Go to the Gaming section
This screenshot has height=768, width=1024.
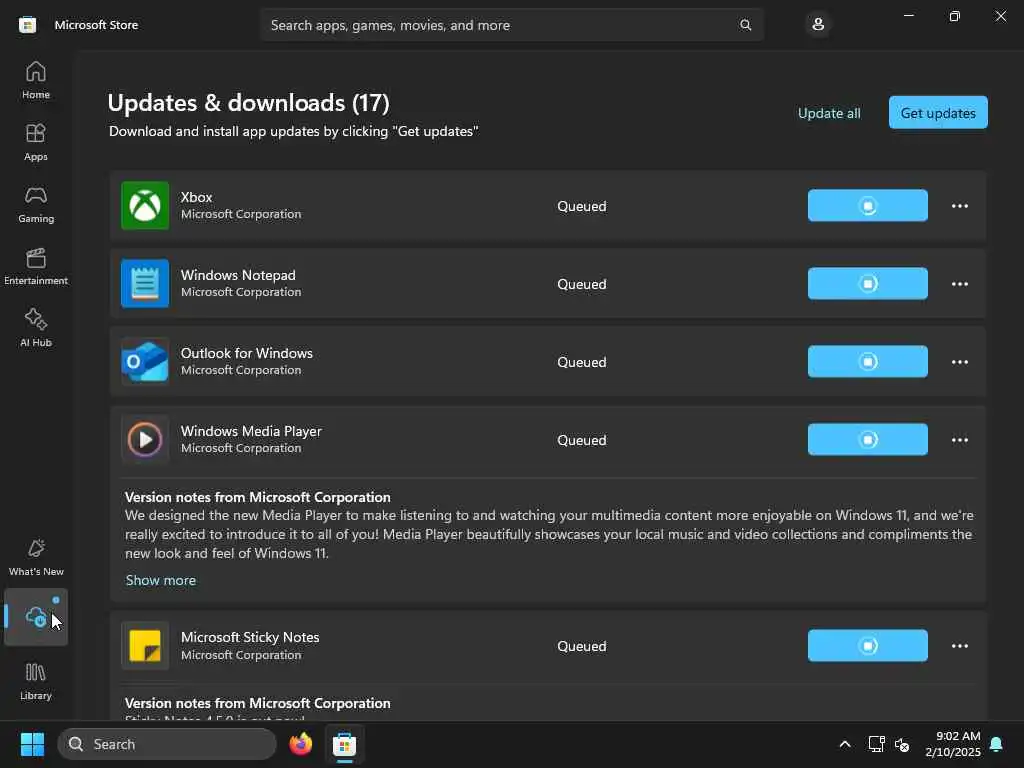tap(36, 204)
